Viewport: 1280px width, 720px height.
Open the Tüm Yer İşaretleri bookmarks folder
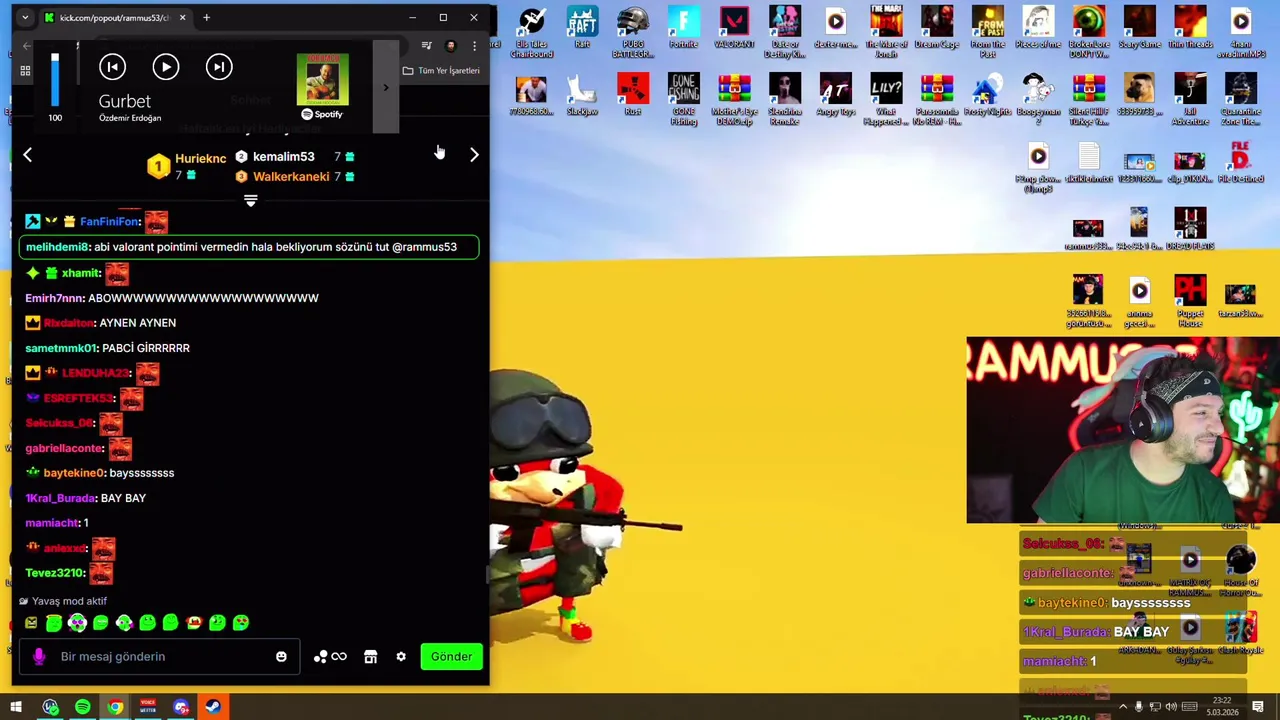[441, 71]
